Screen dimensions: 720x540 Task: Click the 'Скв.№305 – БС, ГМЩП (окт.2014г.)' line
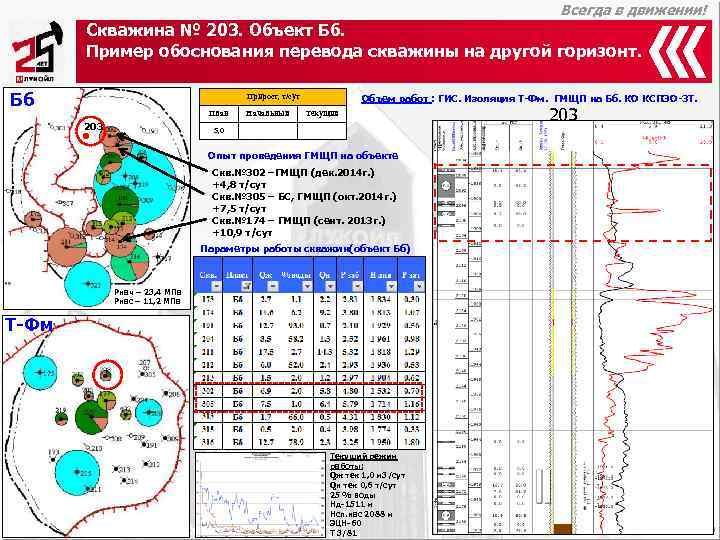click(x=304, y=197)
